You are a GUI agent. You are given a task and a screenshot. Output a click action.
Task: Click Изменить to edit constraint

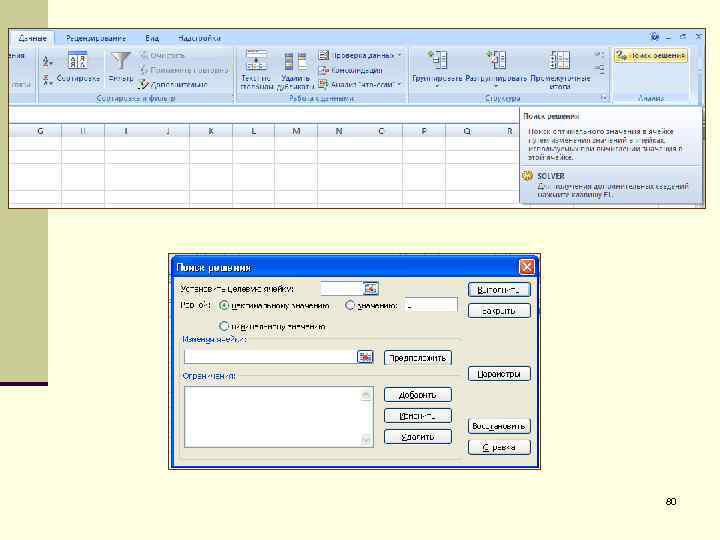[x=418, y=416]
